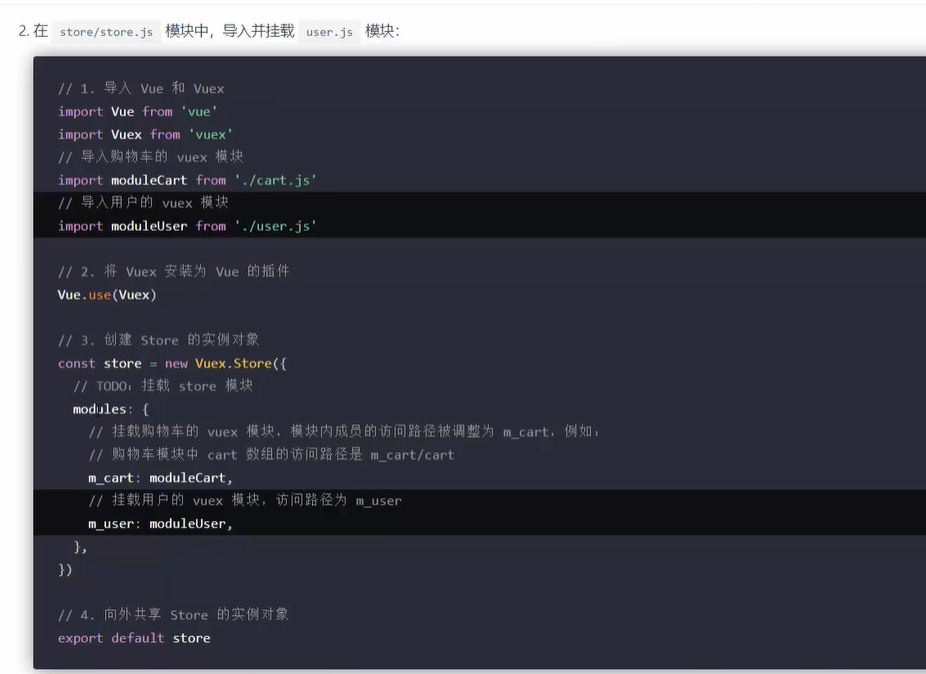Click the line import moduleUser from './user.js'

(x=187, y=226)
